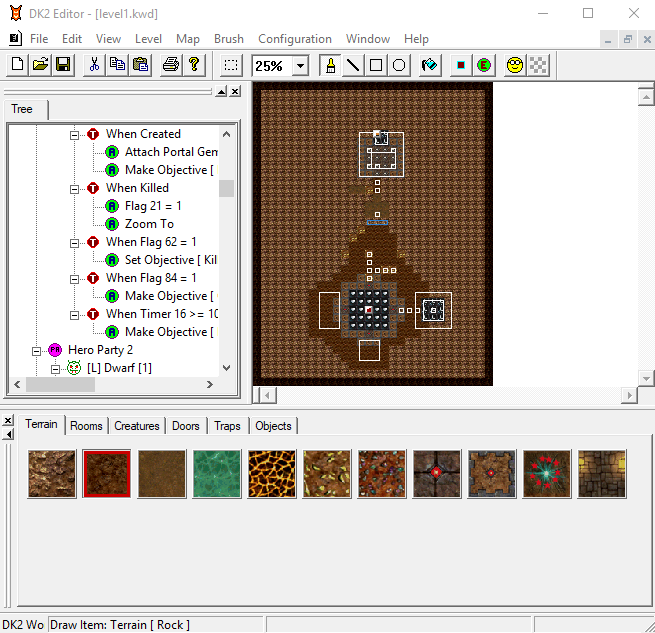Select the stone brick wall terrain swatch
The height and width of the screenshot is (633, 655).
click(602, 474)
